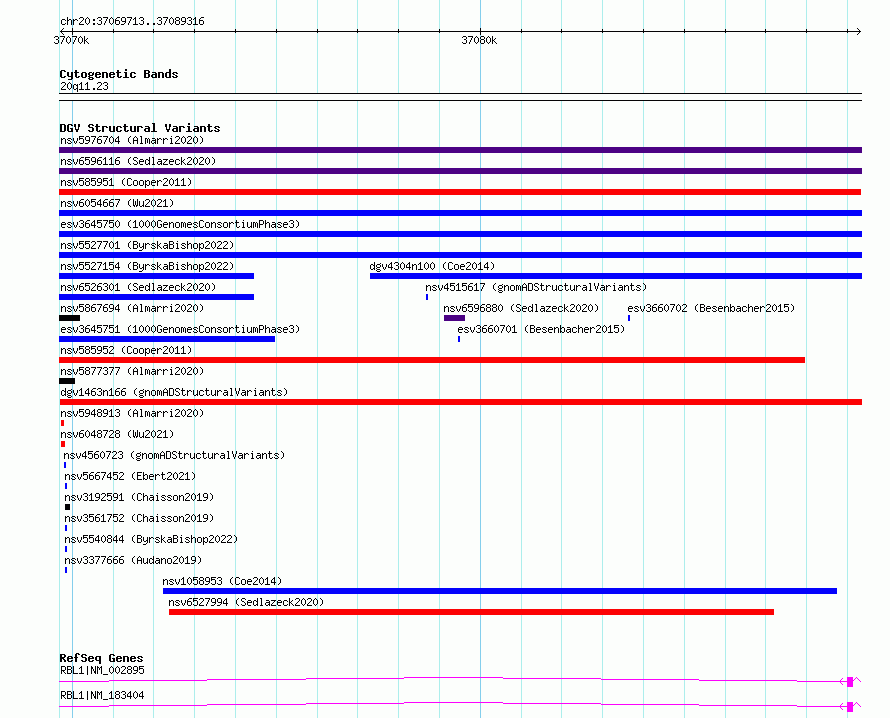Select nsv5527701 (ByrskaBishop2022) label
The height and width of the screenshot is (718, 890).
click(147, 245)
